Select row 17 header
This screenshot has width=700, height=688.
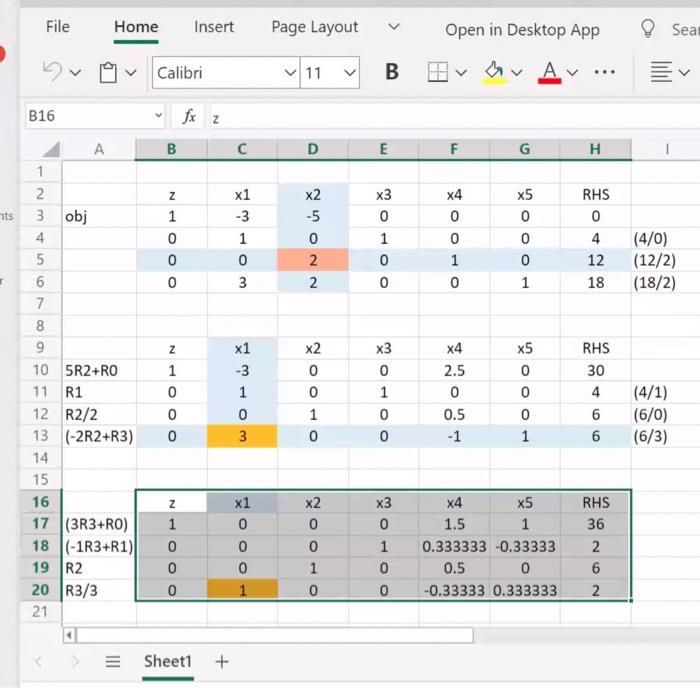click(x=40, y=523)
